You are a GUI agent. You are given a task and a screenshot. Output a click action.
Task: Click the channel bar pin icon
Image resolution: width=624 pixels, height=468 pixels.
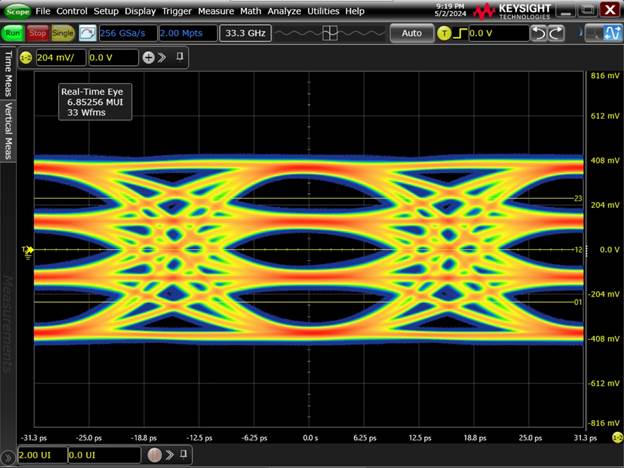pyautogui.click(x=179, y=57)
